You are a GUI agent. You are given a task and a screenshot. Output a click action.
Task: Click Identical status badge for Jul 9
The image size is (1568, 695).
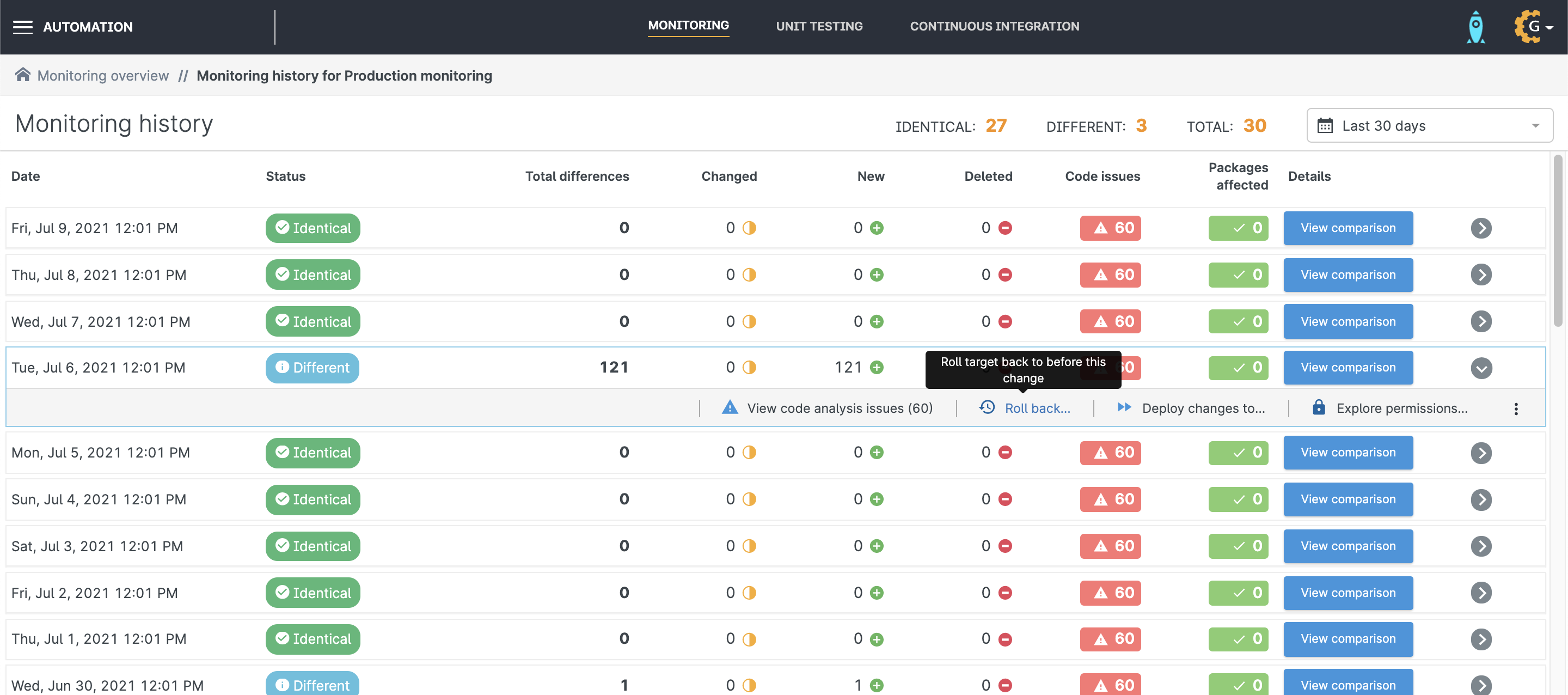click(x=313, y=228)
